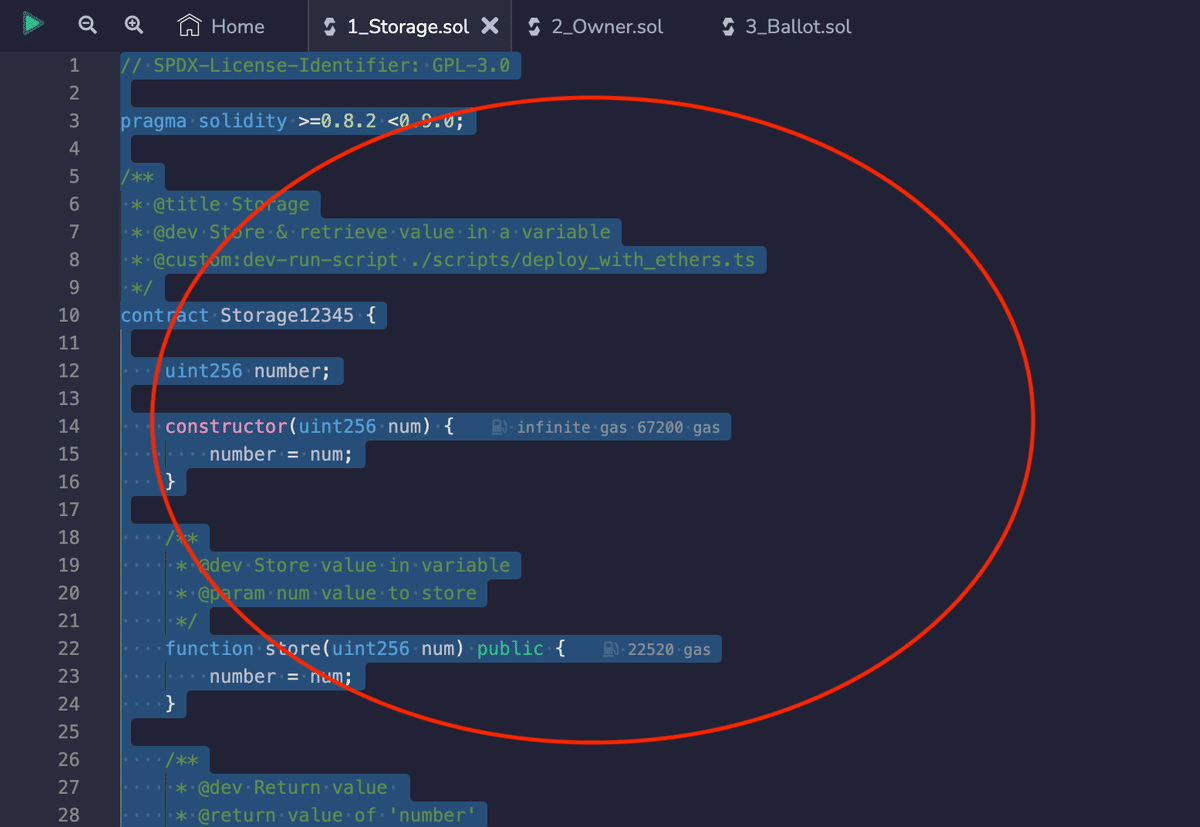This screenshot has height=827, width=1200.
Task: Click the '@title Storage' comment
Action: (231, 205)
